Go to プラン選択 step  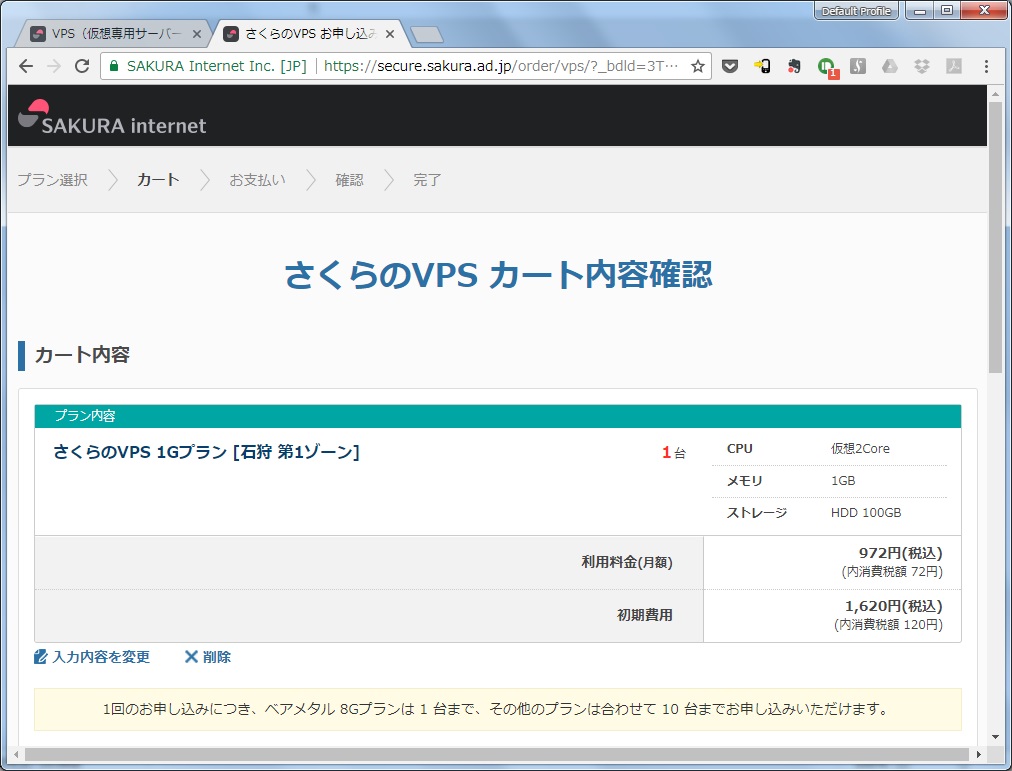coord(52,180)
